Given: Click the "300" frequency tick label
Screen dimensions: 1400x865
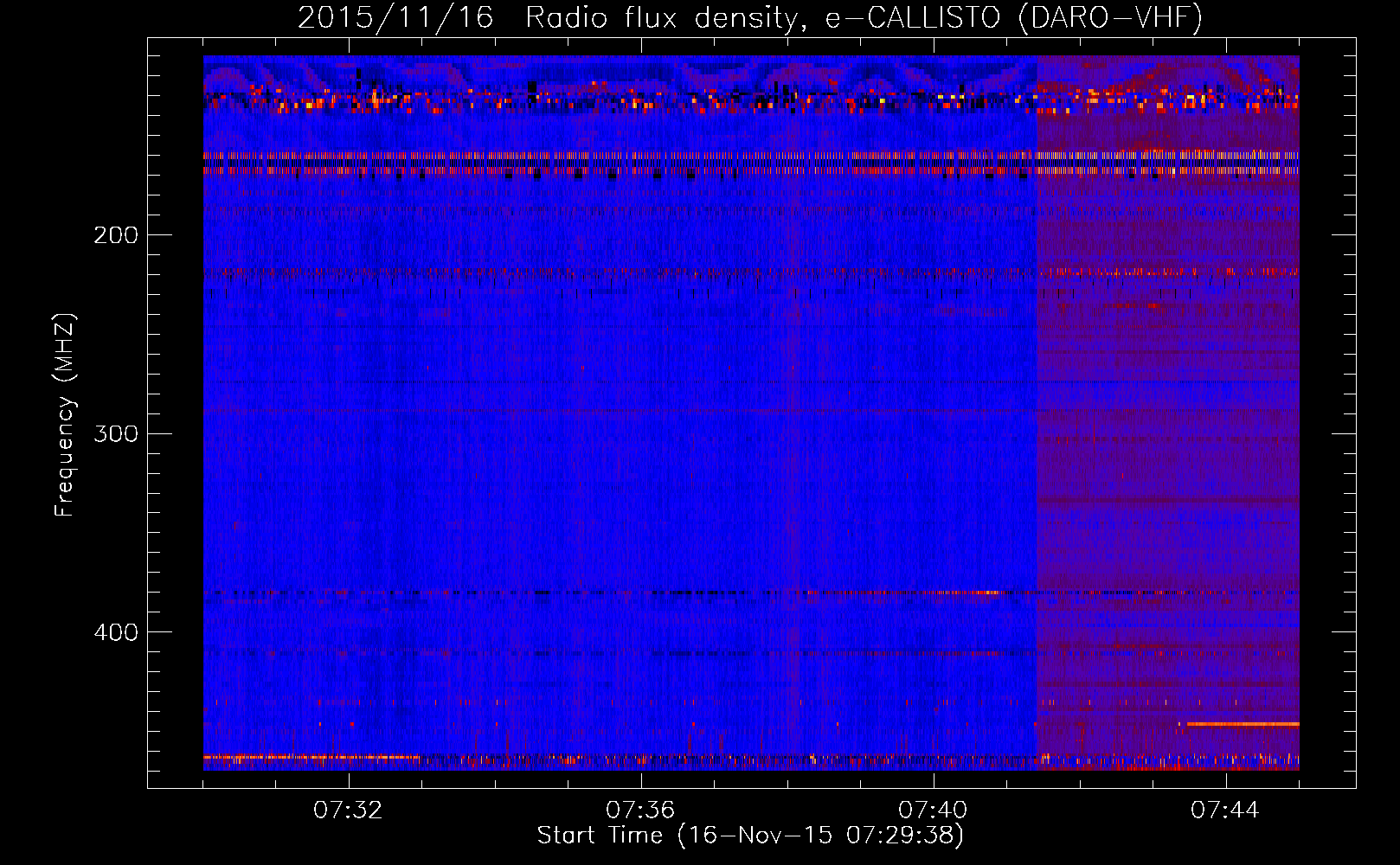Looking at the screenshot, I should tap(116, 433).
